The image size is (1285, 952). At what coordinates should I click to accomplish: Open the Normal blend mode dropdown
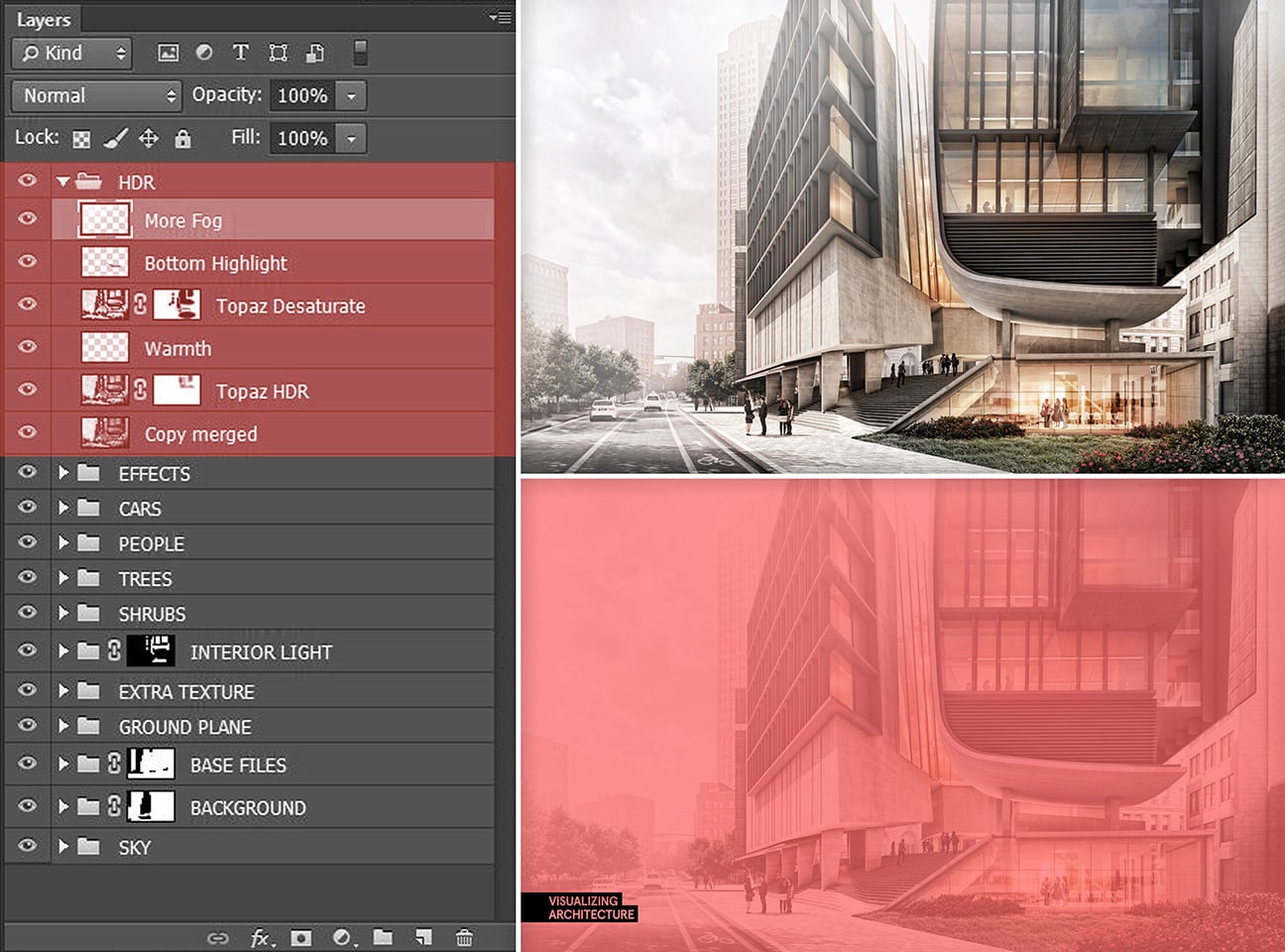[x=97, y=96]
